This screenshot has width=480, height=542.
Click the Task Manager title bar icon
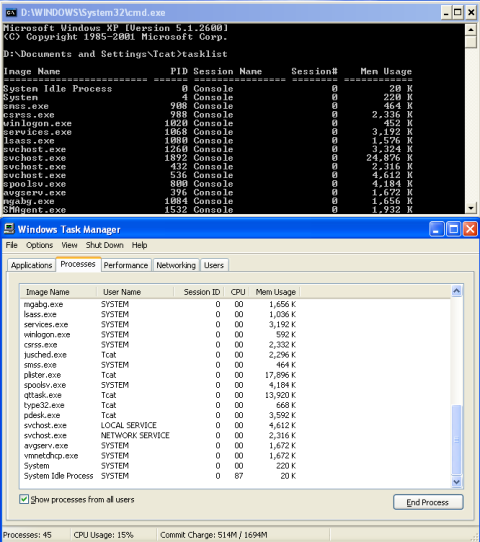click(x=9, y=229)
